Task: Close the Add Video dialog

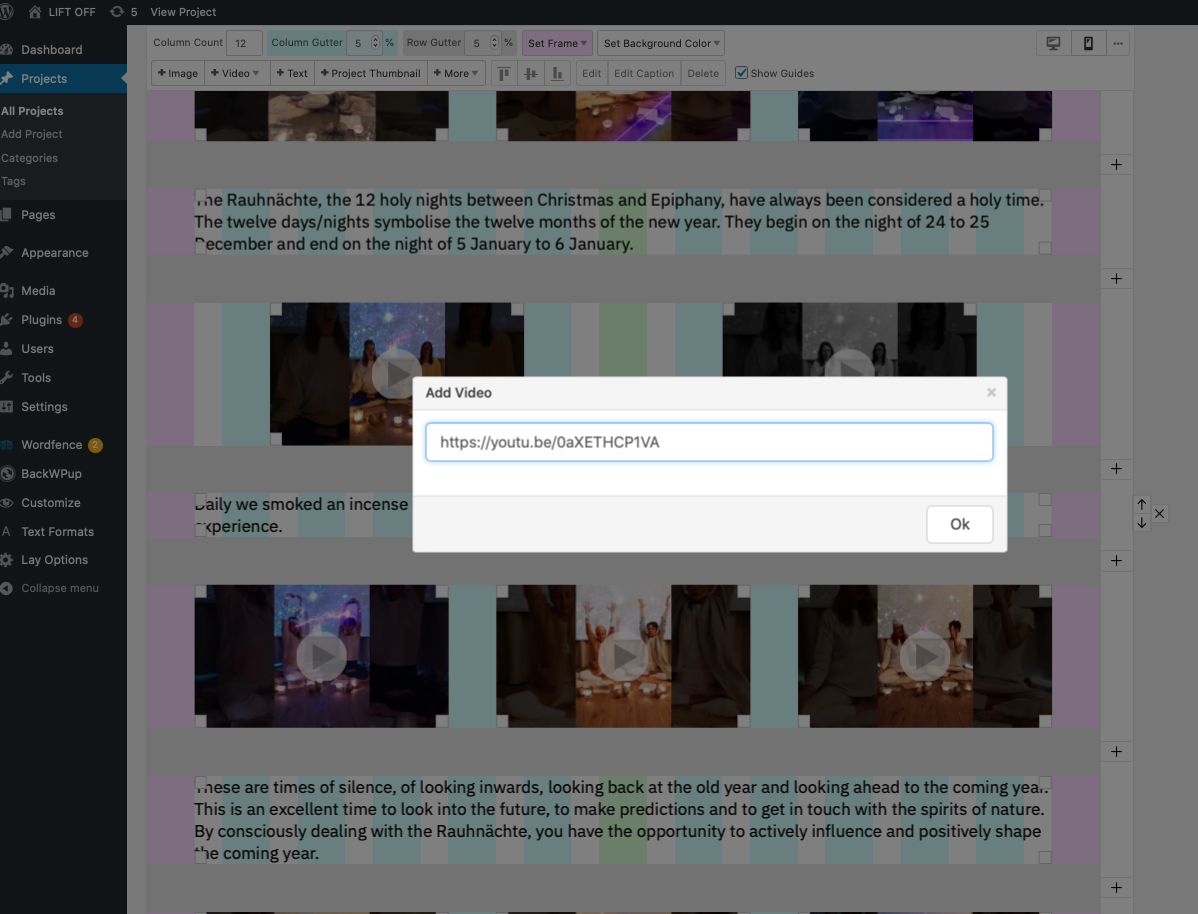Action: (991, 393)
